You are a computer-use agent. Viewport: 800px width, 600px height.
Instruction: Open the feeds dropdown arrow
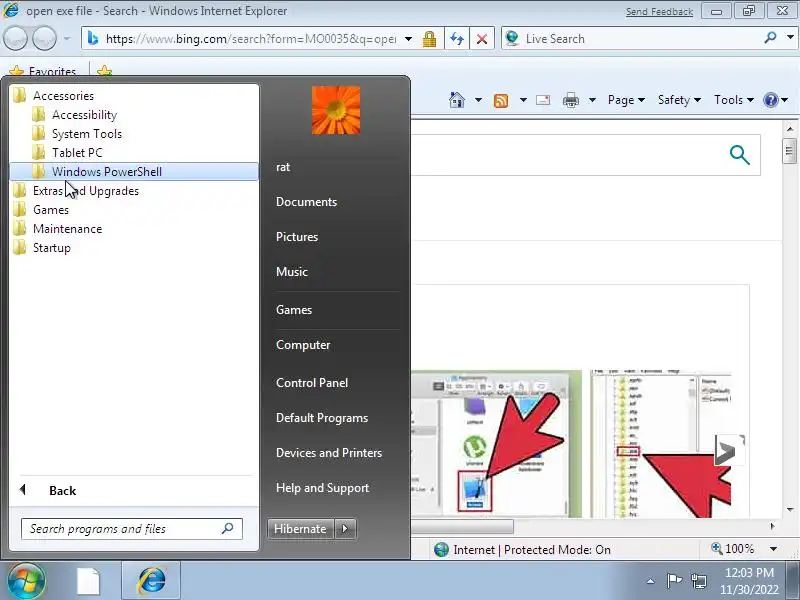pos(523,99)
